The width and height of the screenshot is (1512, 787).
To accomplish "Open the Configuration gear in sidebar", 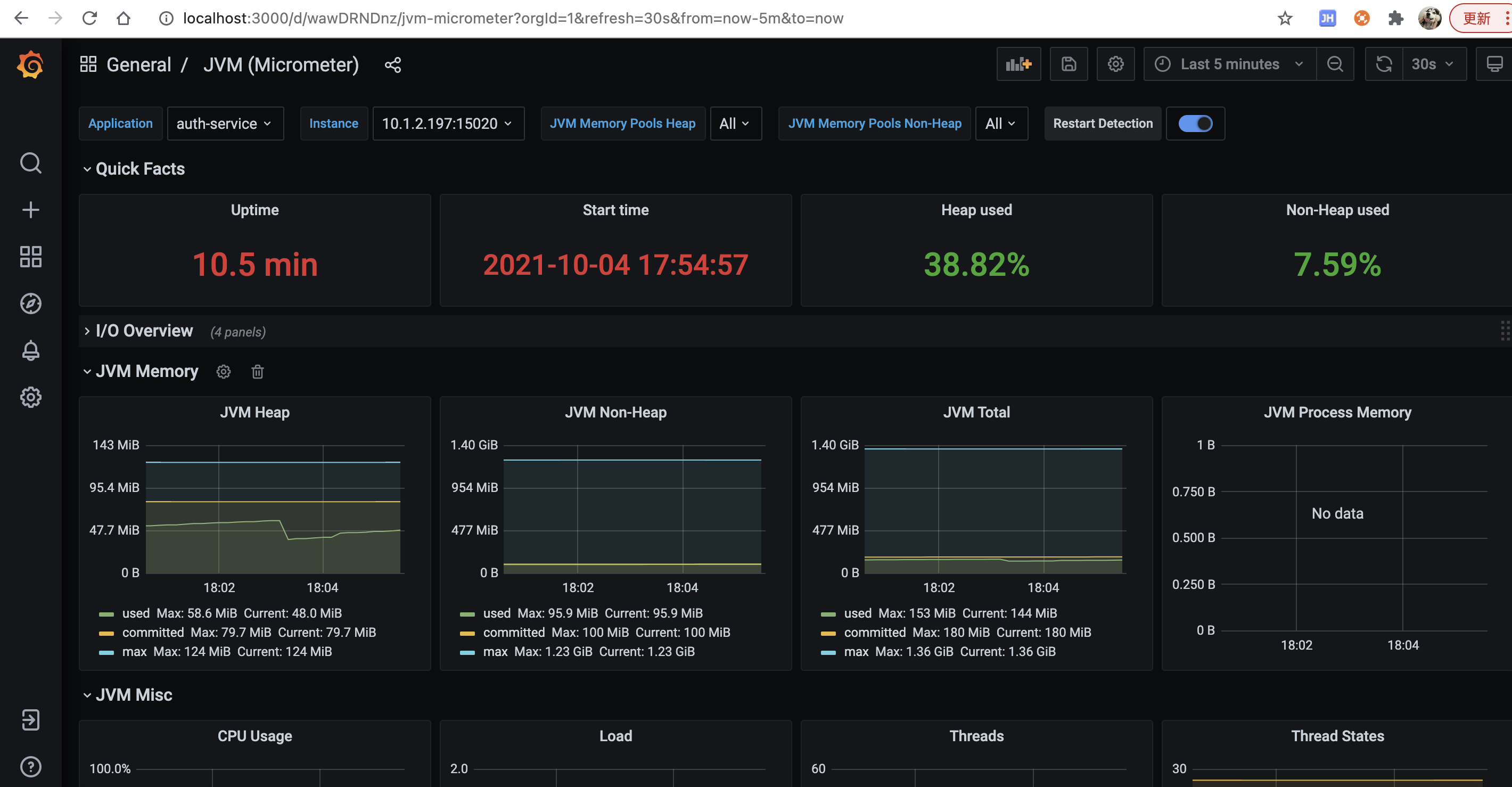I will click(x=30, y=397).
